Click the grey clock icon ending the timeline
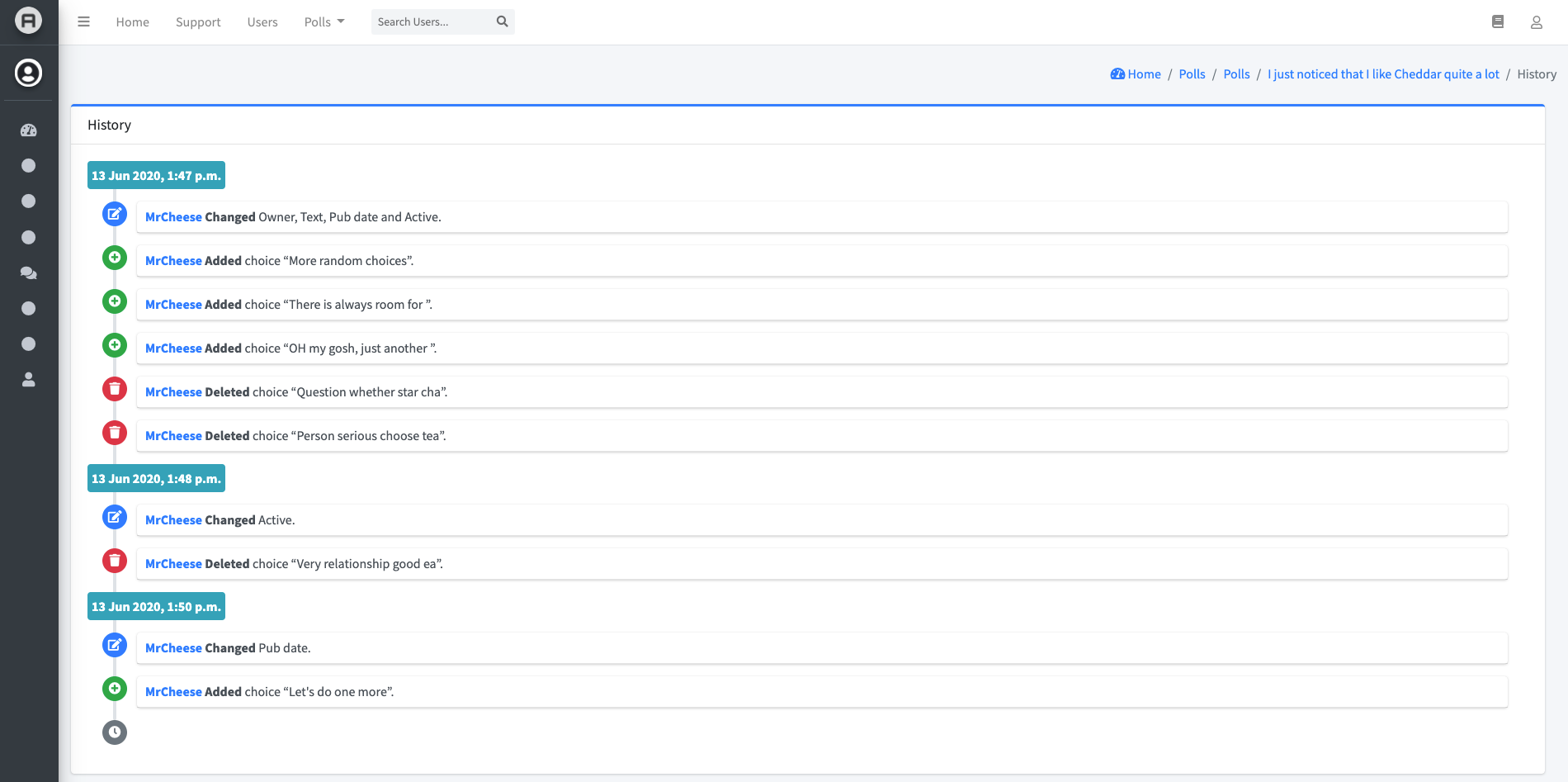 tap(115, 732)
